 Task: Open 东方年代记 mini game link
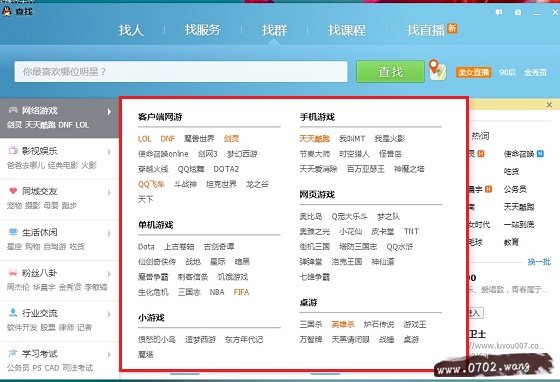(x=244, y=340)
